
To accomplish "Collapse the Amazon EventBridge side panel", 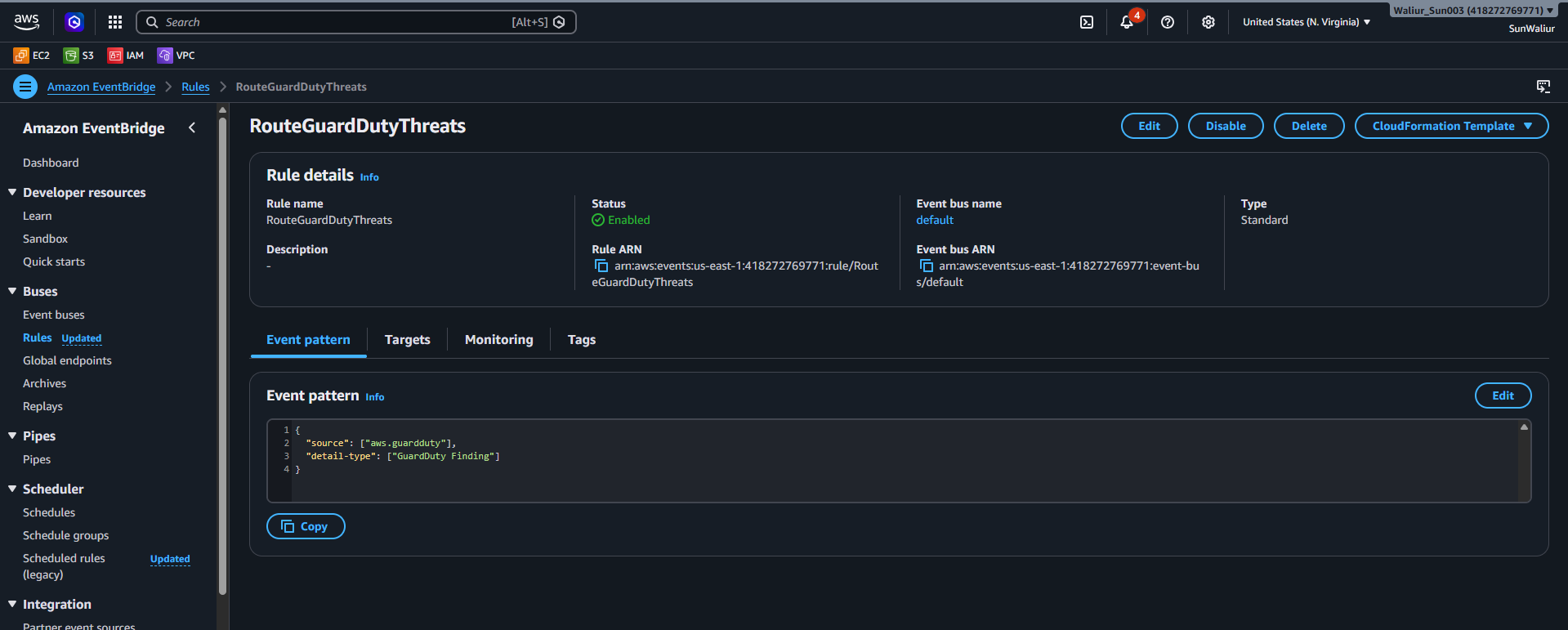I will point(192,127).
